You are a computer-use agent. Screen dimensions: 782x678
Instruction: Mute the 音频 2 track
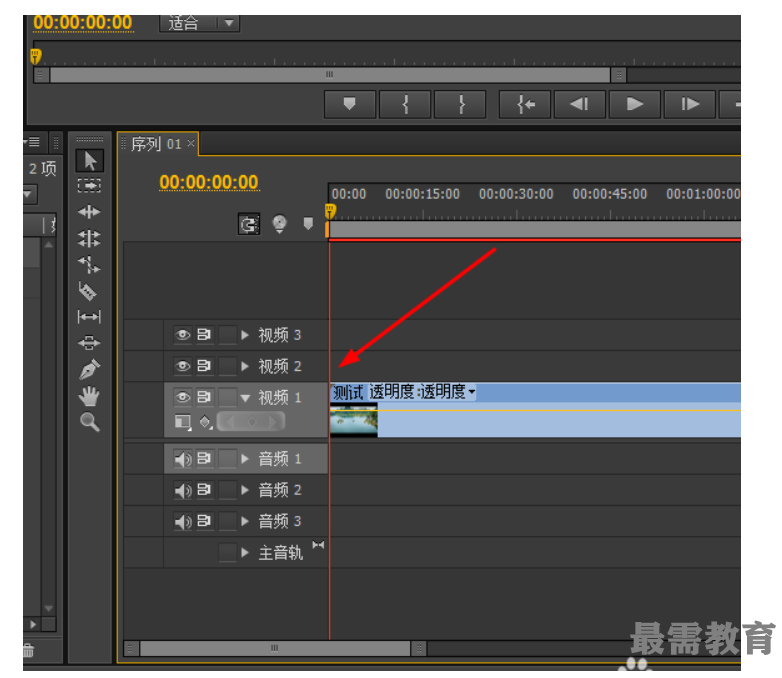[183, 490]
